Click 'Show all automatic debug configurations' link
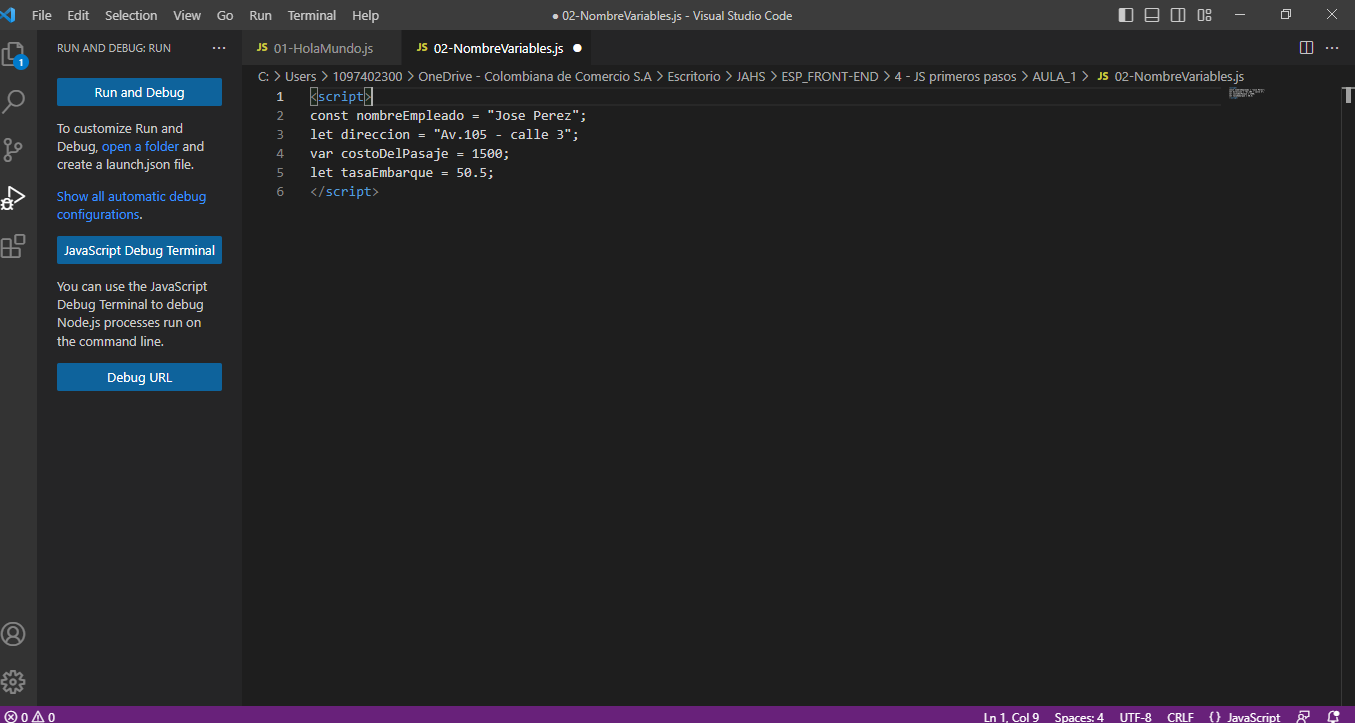 131,205
